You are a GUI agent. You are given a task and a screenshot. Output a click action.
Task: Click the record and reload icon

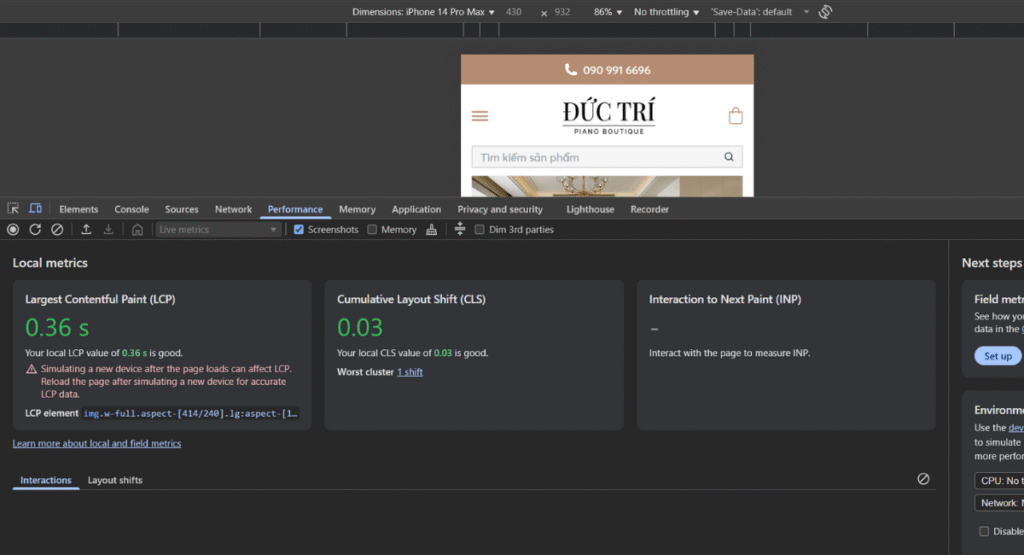35,230
